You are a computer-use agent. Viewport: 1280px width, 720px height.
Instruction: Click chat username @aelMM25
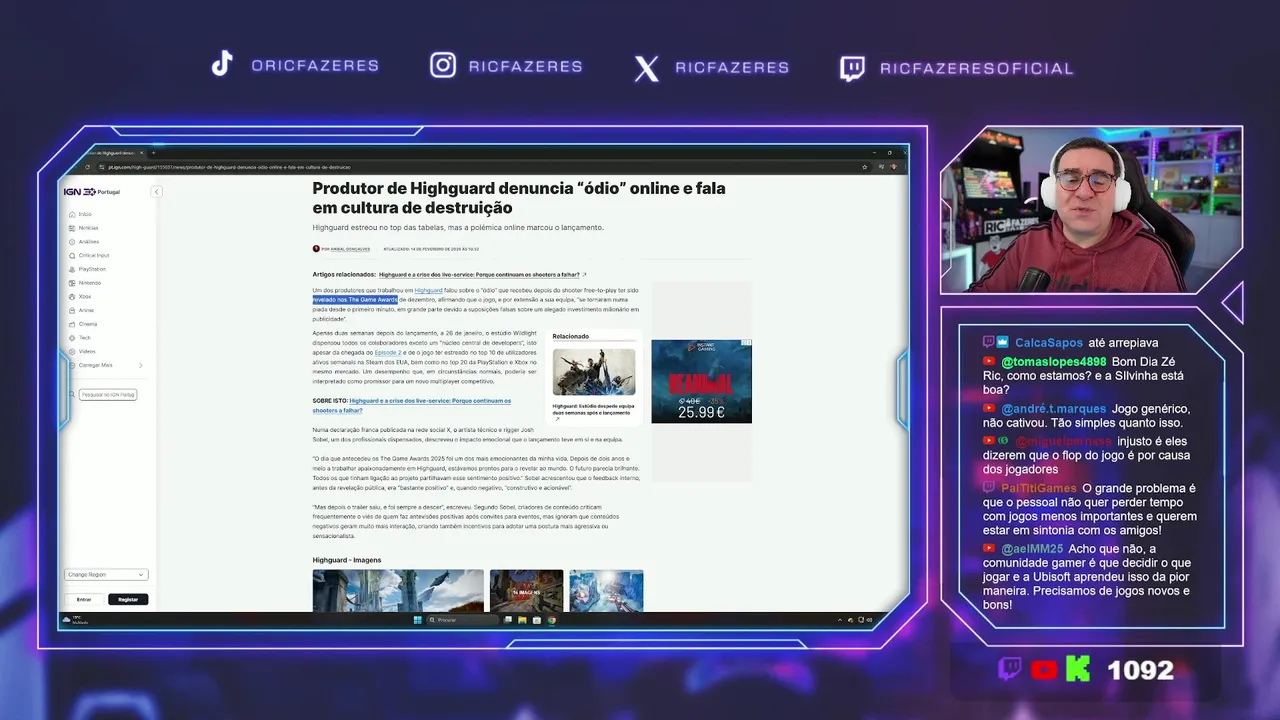1032,549
